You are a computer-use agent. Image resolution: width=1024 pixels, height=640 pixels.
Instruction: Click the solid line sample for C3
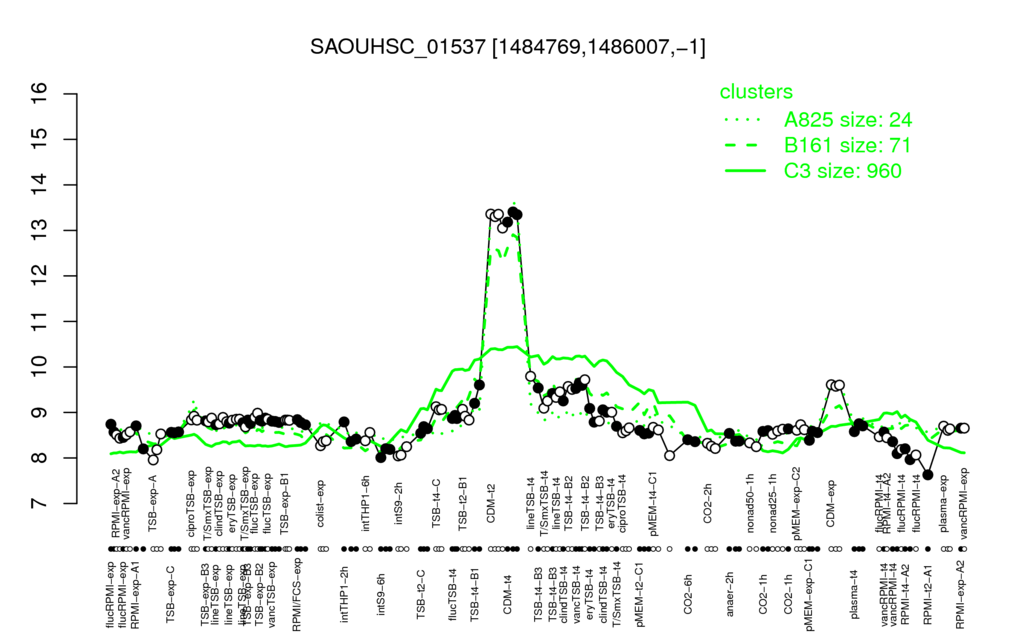[745, 171]
